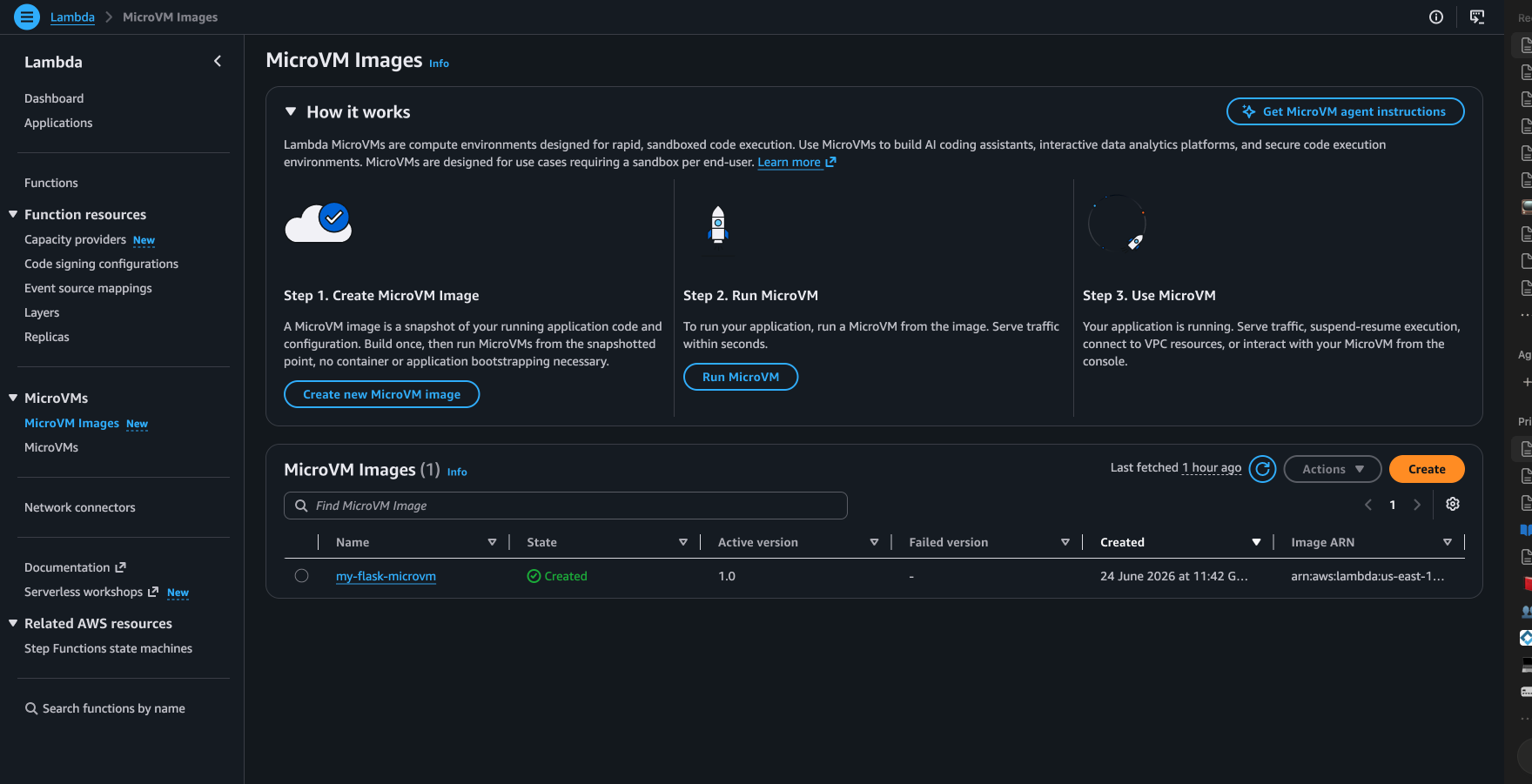Open Serverless workshops external link
The height and width of the screenshot is (784, 1532).
pos(91,592)
